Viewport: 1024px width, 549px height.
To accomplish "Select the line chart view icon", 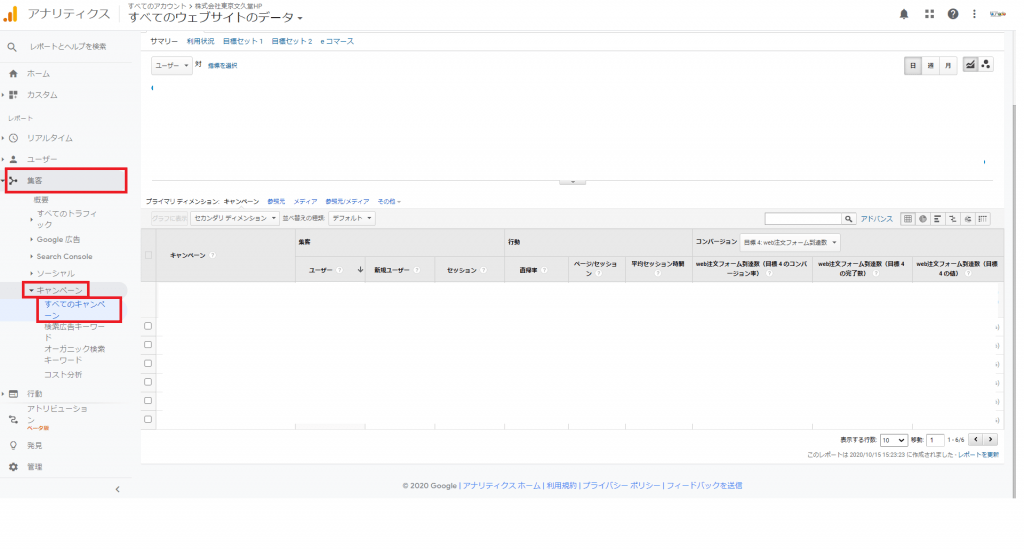I will 970,65.
